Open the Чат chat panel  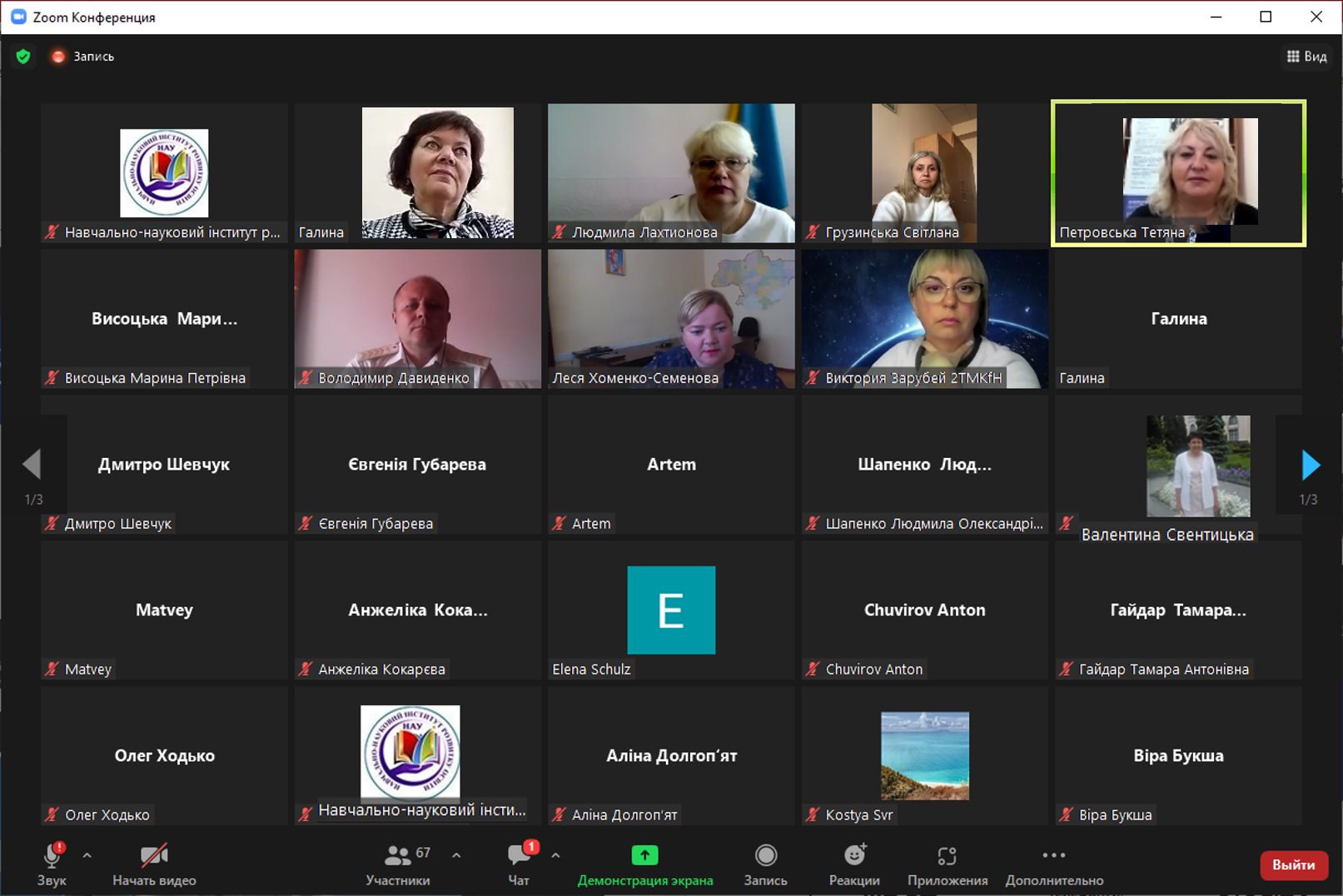519,864
